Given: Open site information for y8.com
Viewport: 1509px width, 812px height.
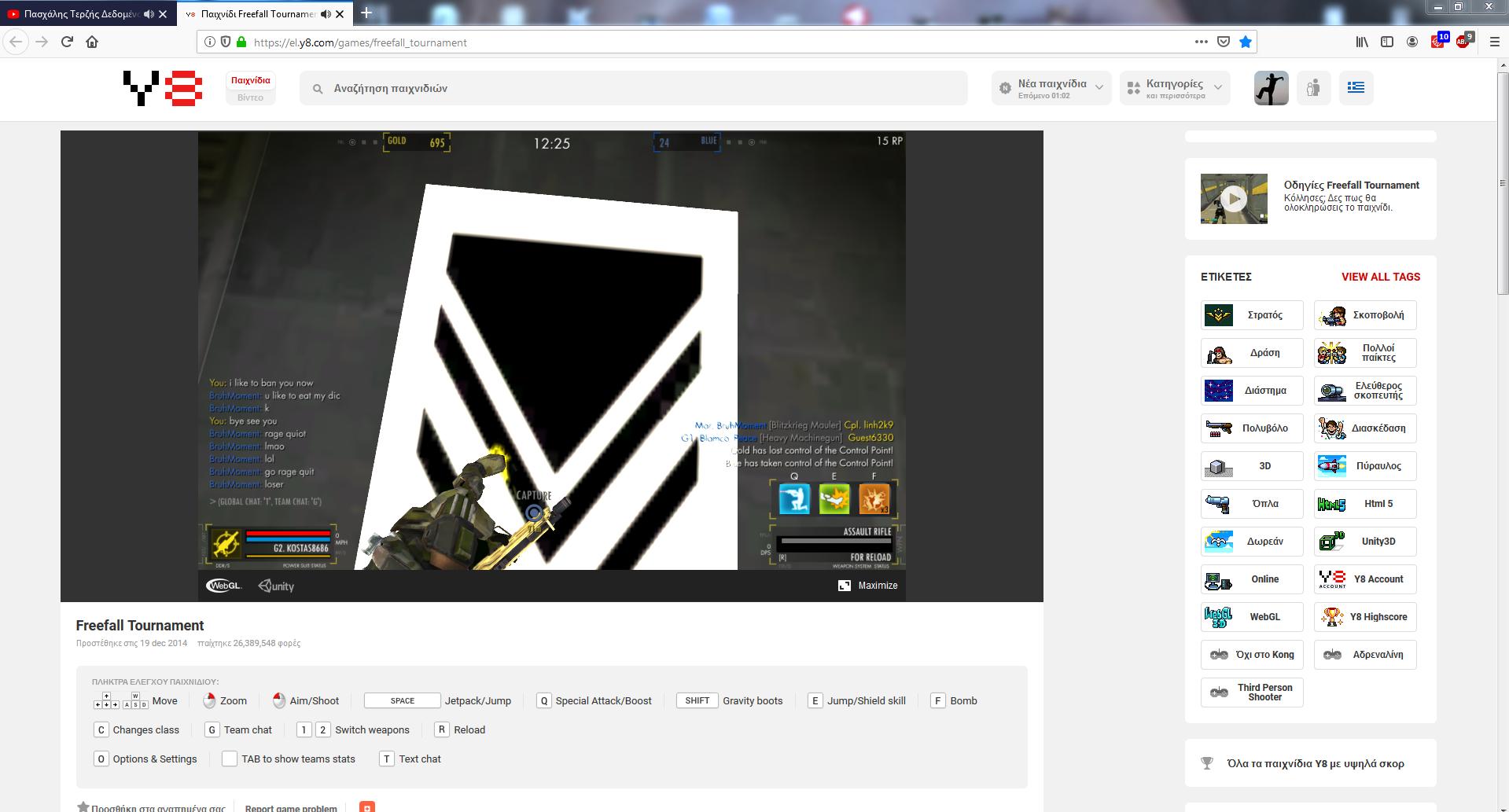Looking at the screenshot, I should click(210, 42).
